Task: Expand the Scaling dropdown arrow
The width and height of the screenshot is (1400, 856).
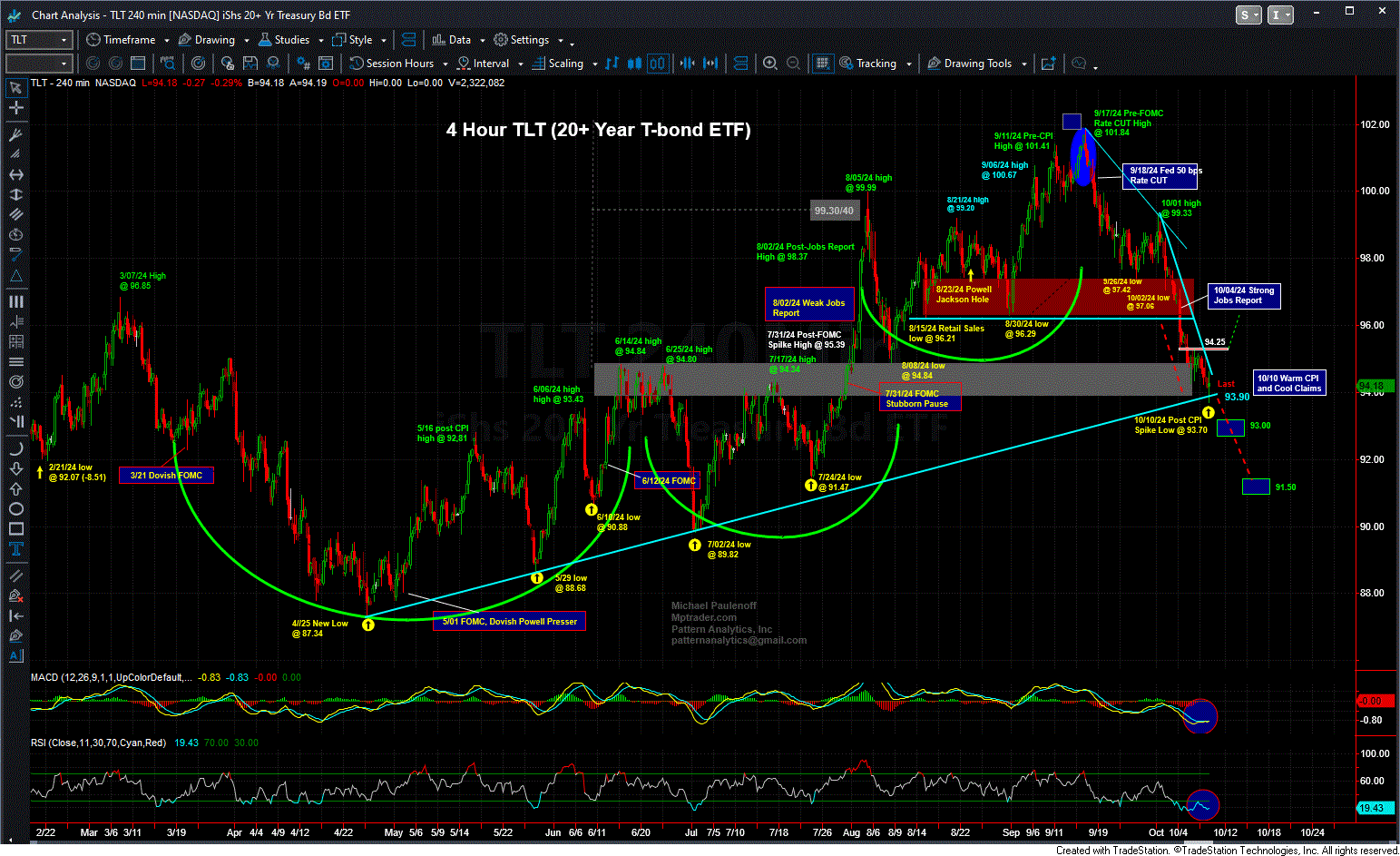Action: pyautogui.click(x=594, y=64)
